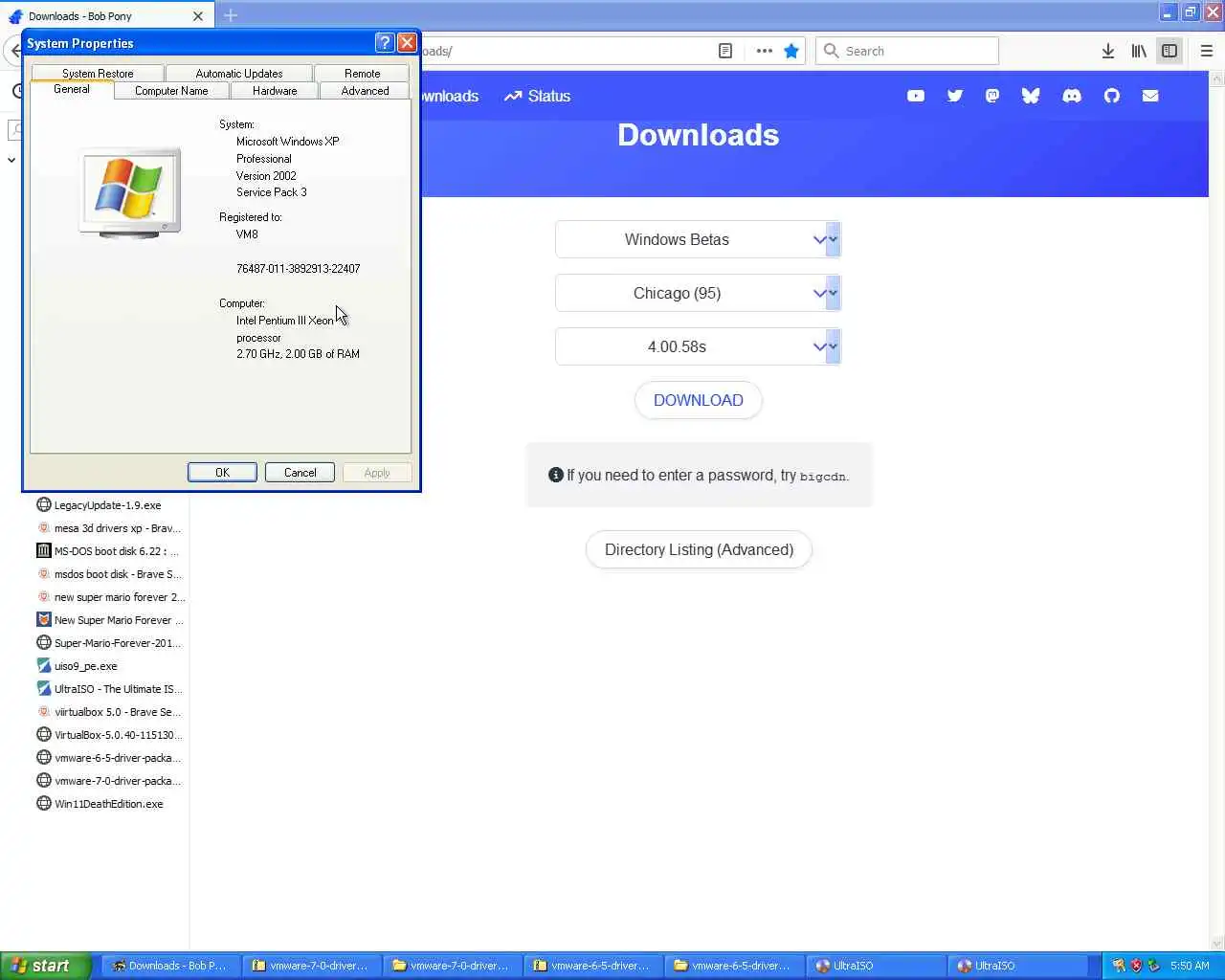Open the Windows Betas dropdown

point(699,239)
